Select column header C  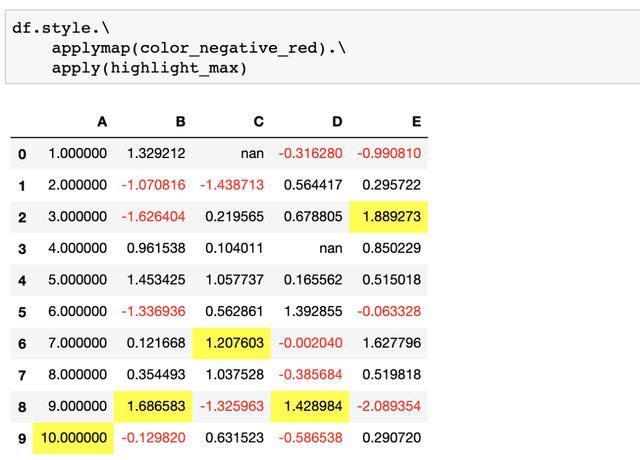[x=259, y=122]
